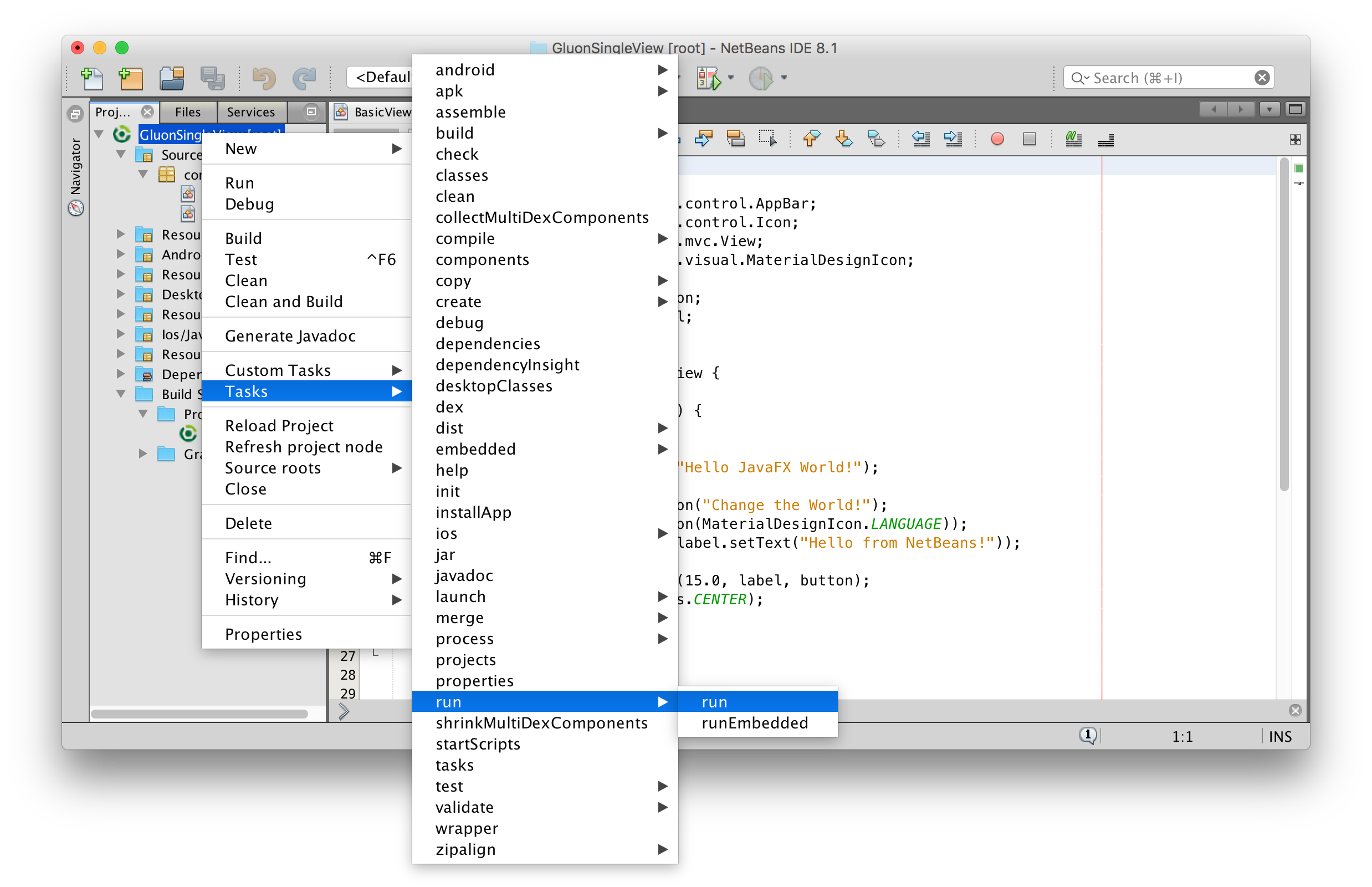Choose the installApp task entry

[545, 512]
